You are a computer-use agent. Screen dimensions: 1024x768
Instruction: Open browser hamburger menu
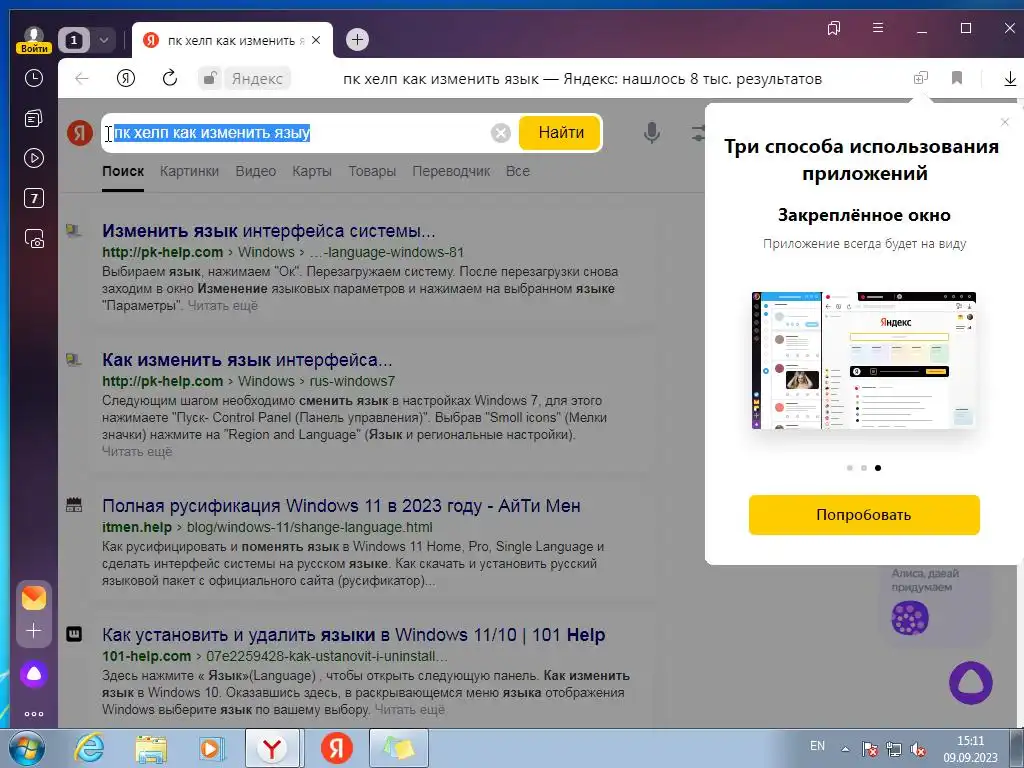(x=878, y=27)
